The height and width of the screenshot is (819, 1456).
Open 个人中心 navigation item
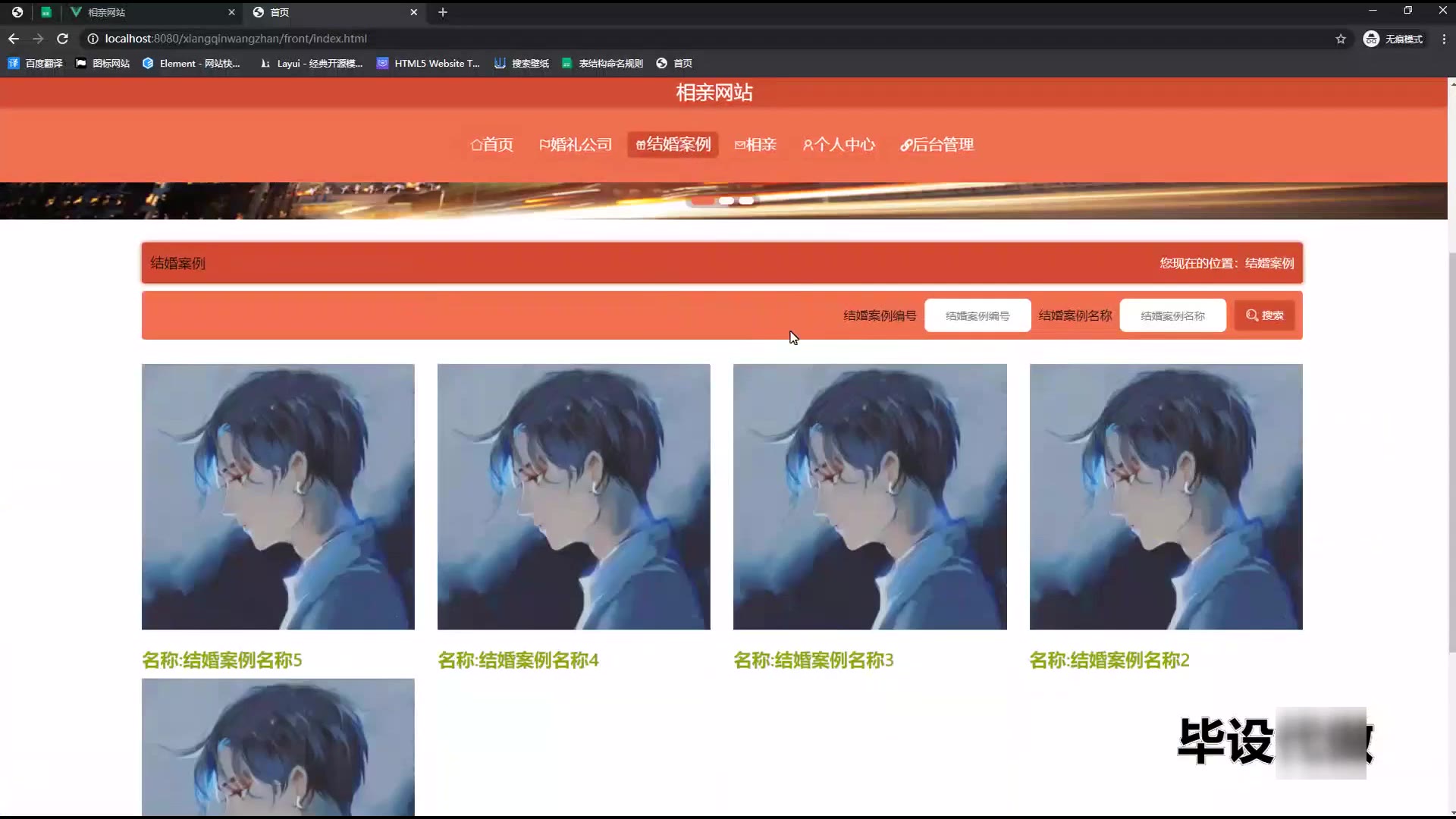[839, 145]
